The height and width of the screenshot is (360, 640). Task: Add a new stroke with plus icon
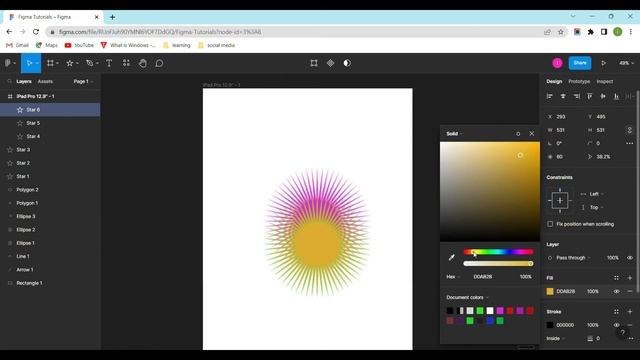pos(630,312)
